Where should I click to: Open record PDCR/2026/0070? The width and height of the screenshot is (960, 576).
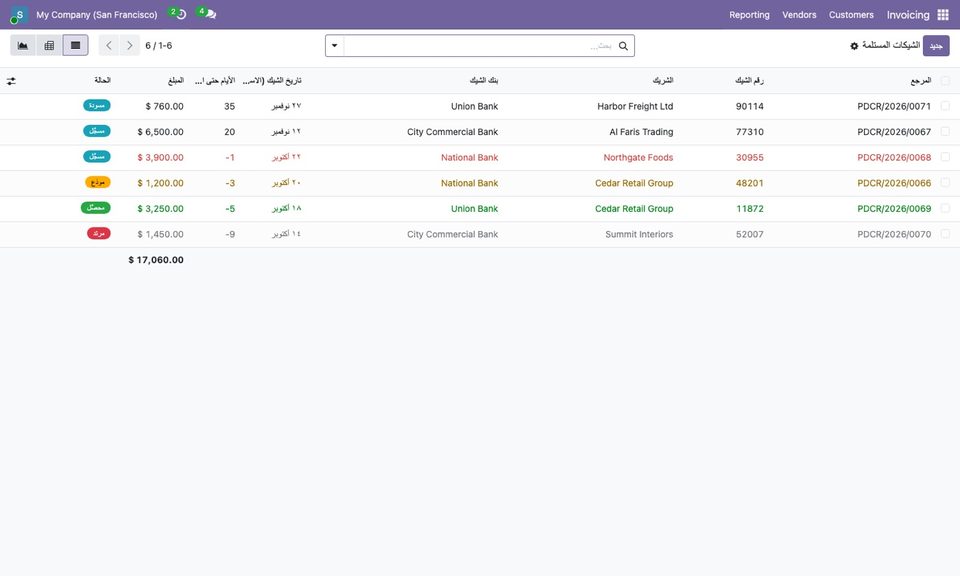click(x=894, y=234)
